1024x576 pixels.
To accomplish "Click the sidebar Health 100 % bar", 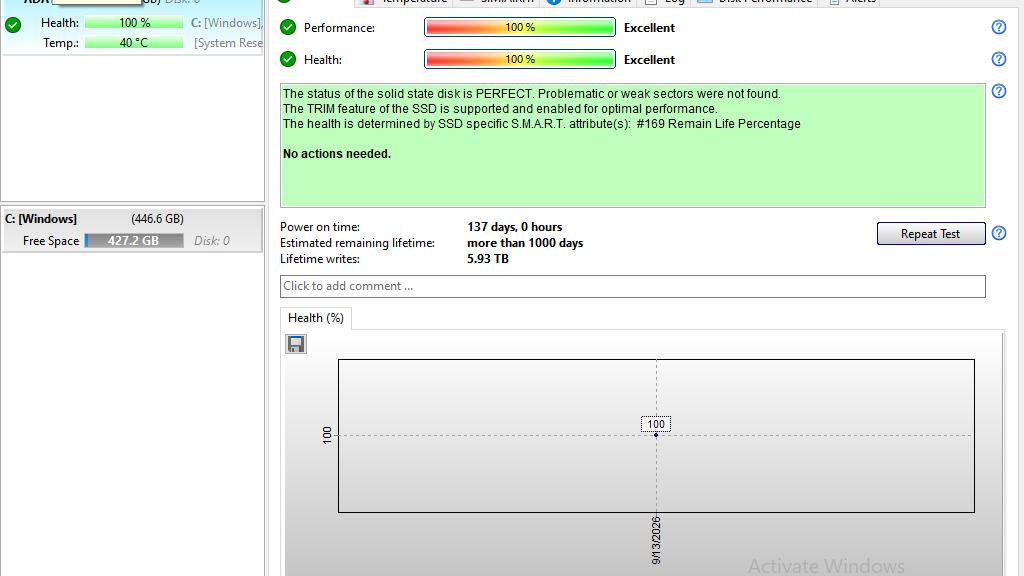I will 134,23.
